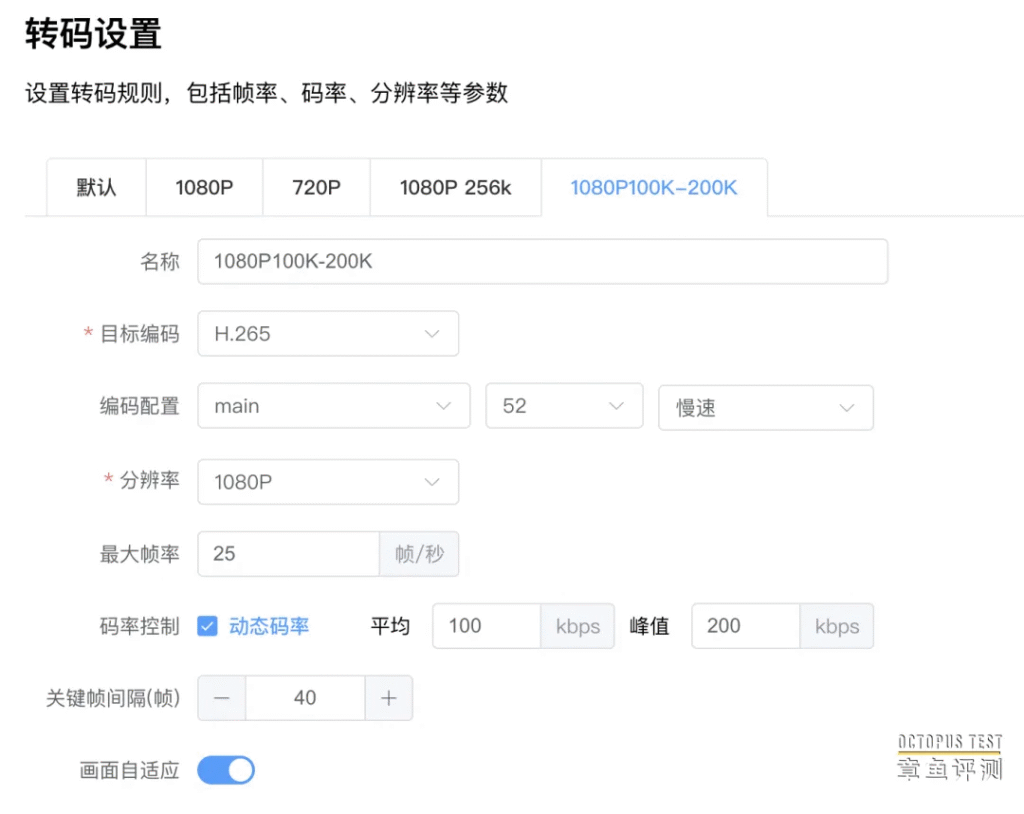Uncheck the 动态码率 checkbox
Image resolution: width=1024 pixels, height=814 pixels.
click(x=207, y=626)
